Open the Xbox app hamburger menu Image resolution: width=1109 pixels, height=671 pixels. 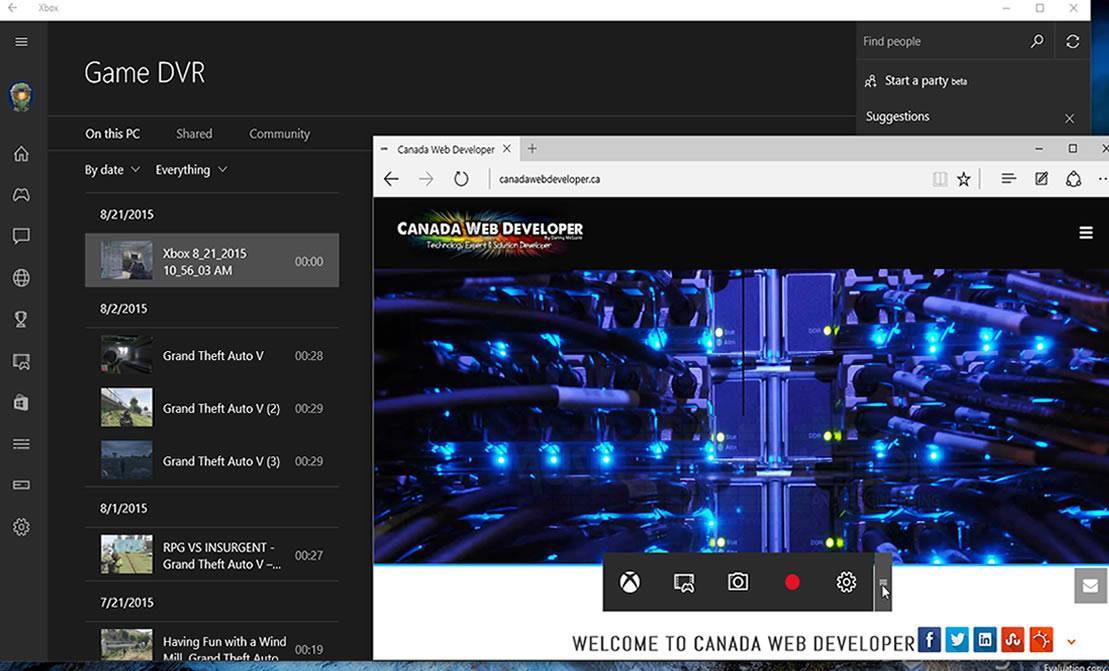pos(21,42)
